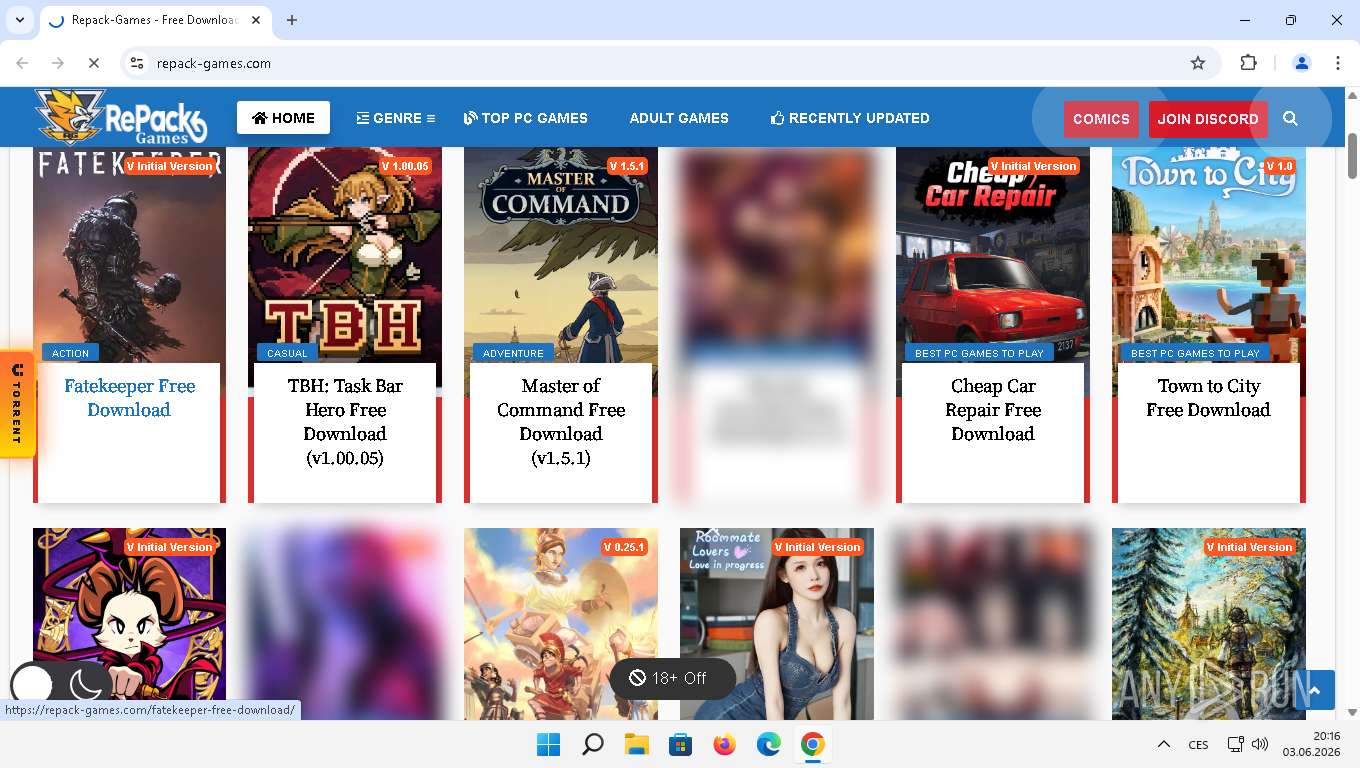
Task: Launch Microsoft Edge from taskbar
Action: pos(769,744)
